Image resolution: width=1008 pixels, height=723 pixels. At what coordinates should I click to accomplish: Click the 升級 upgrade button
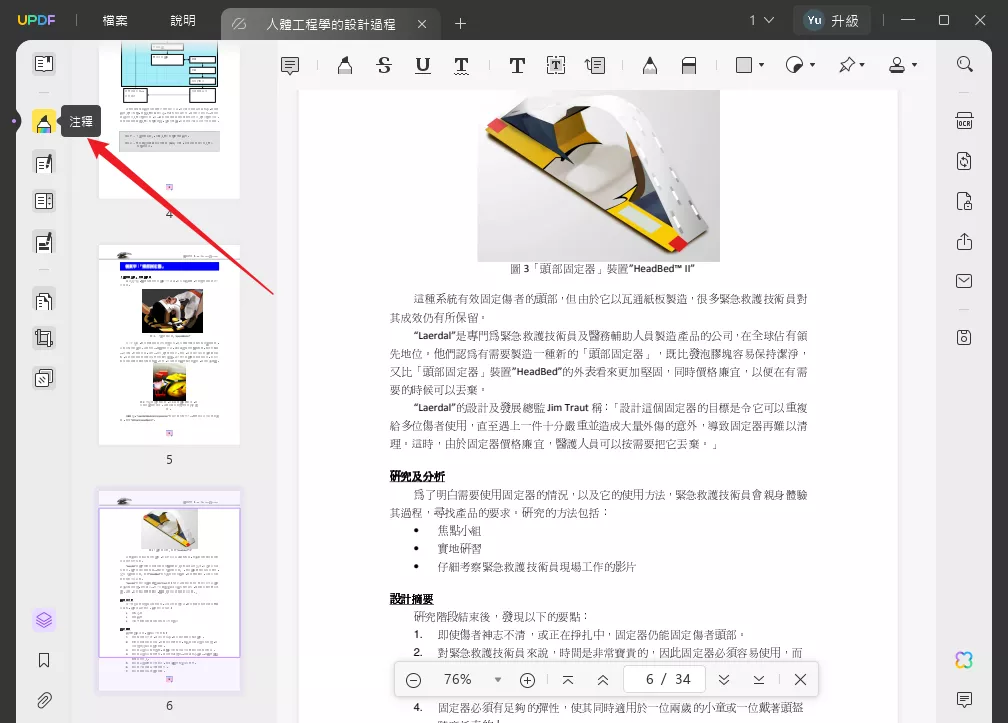831,21
